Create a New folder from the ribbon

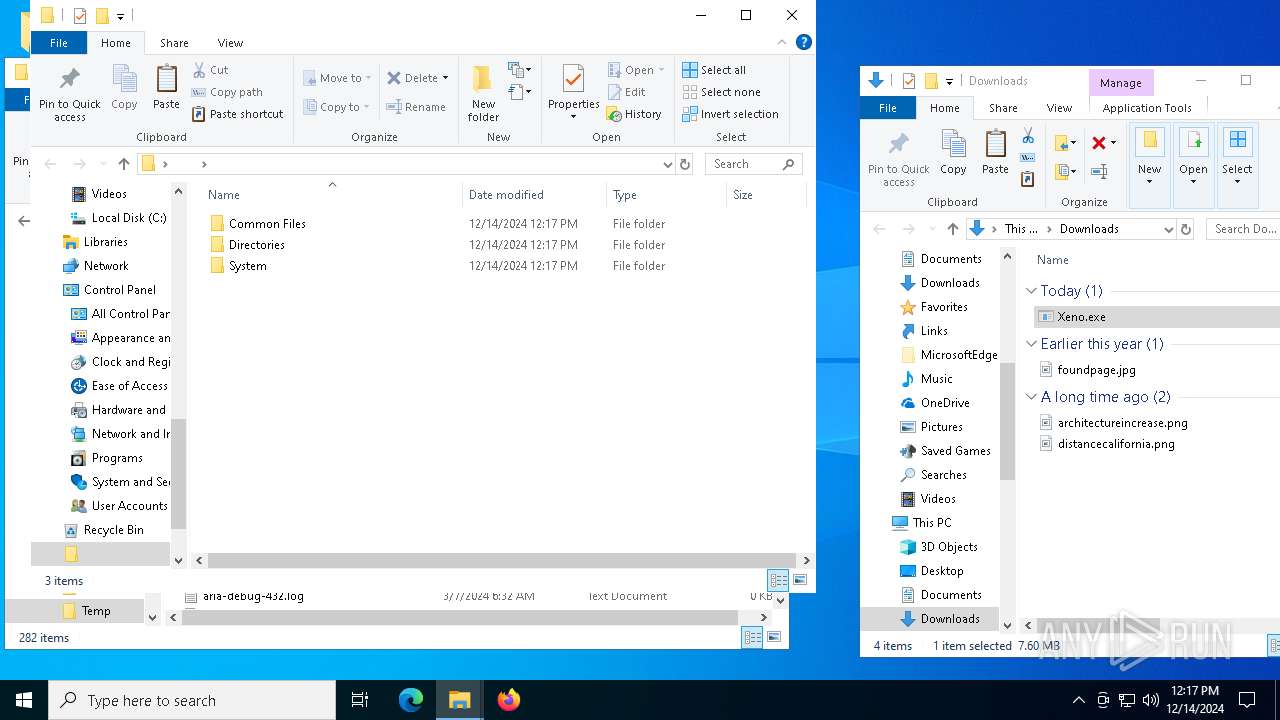tap(483, 94)
